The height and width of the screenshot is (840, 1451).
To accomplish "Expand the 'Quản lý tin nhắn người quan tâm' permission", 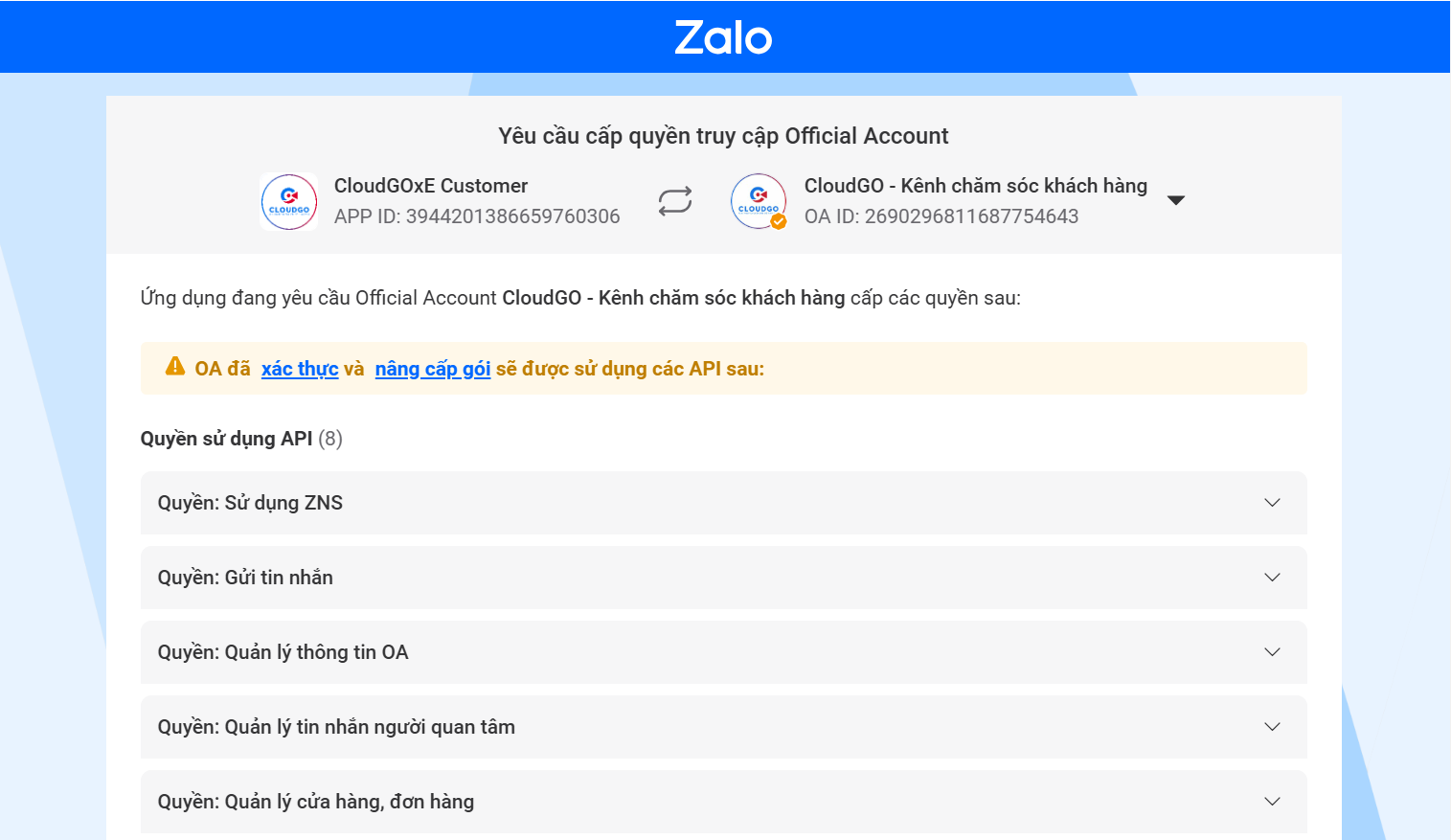I will (1272, 727).
